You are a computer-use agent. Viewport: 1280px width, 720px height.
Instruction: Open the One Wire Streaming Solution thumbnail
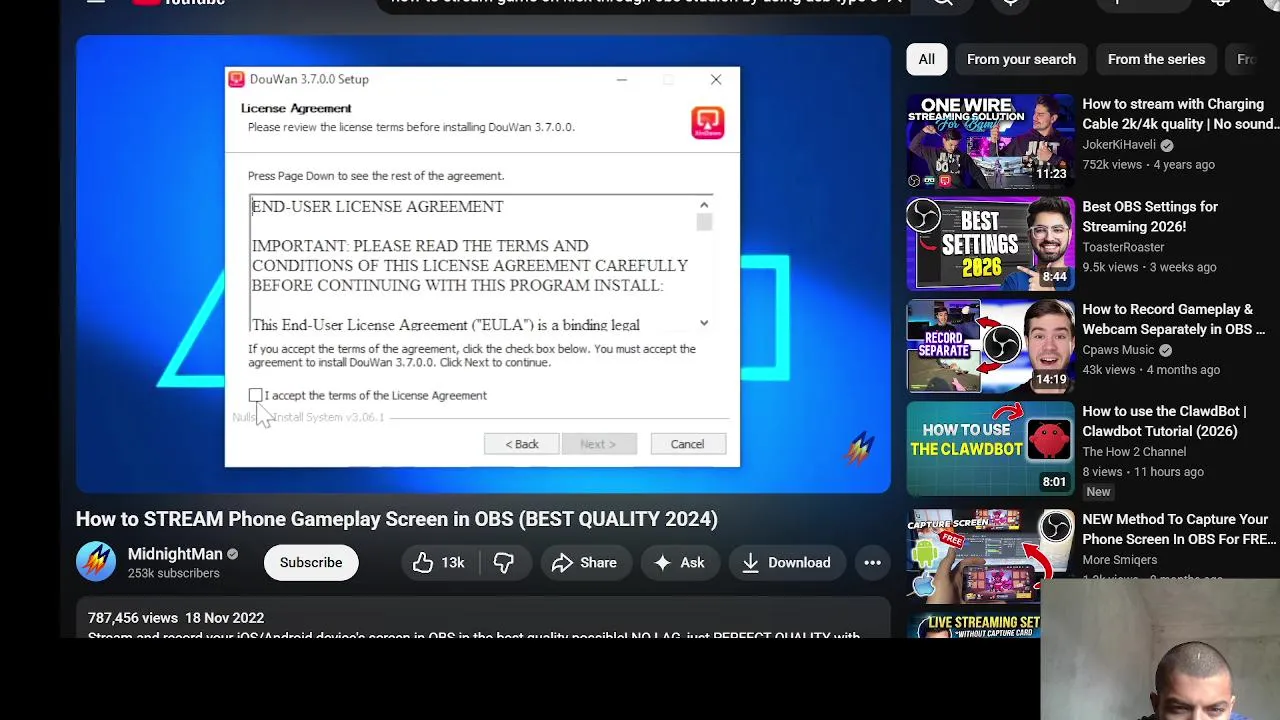pos(990,141)
